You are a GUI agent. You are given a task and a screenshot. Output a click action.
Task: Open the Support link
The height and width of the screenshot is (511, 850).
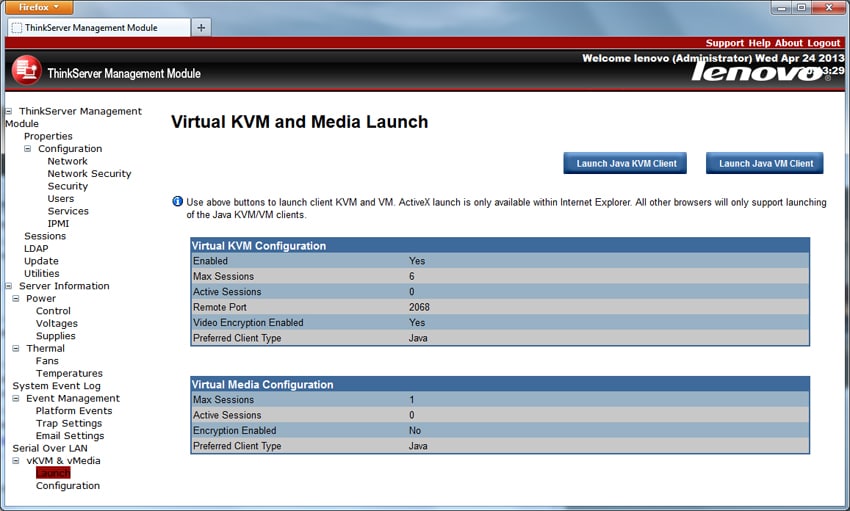tap(724, 43)
